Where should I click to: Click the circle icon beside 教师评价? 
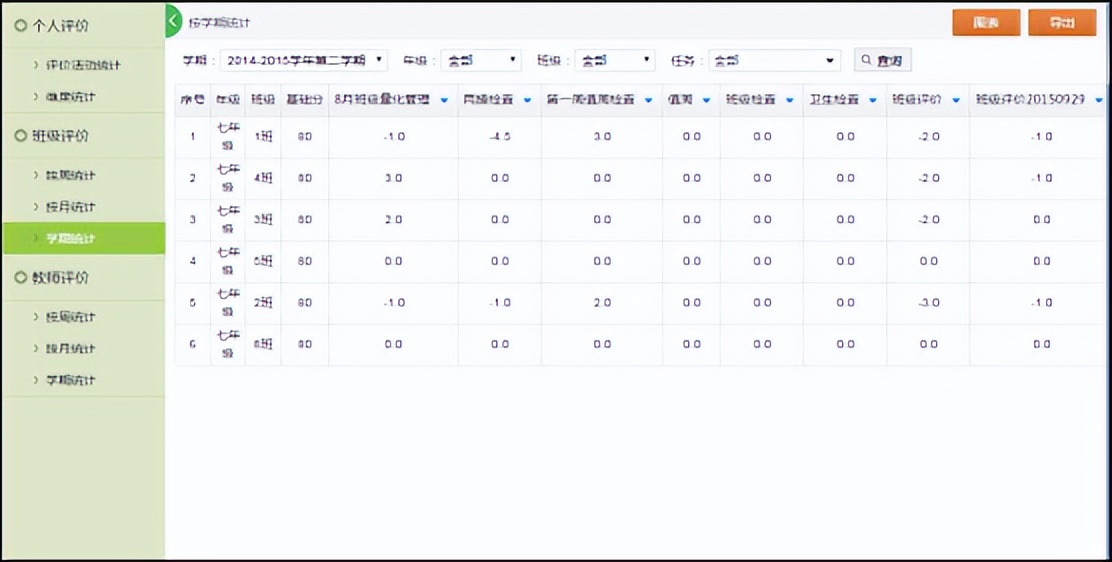pyautogui.click(x=21, y=277)
